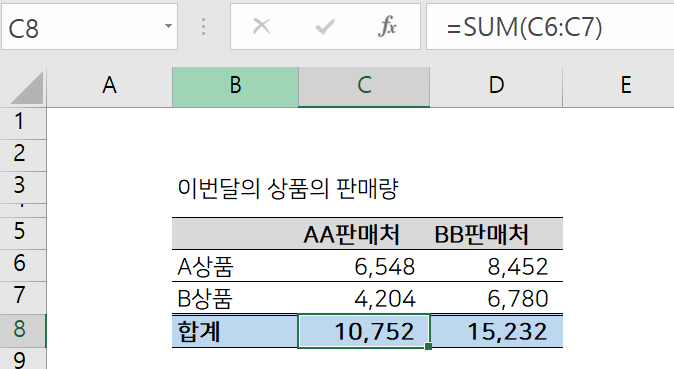Select row 5 header

click(23, 233)
